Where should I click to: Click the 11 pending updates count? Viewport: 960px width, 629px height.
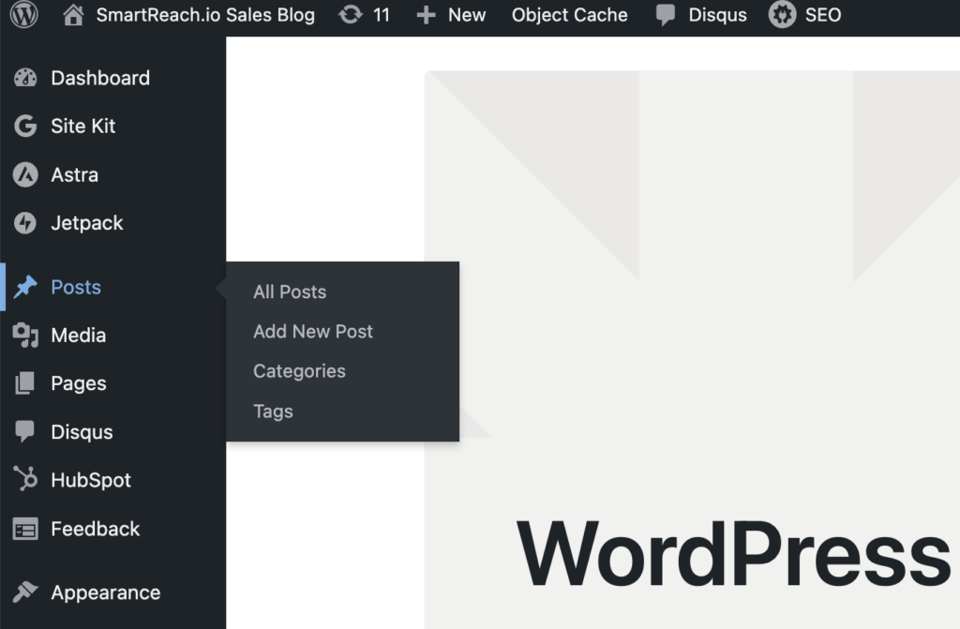point(381,15)
